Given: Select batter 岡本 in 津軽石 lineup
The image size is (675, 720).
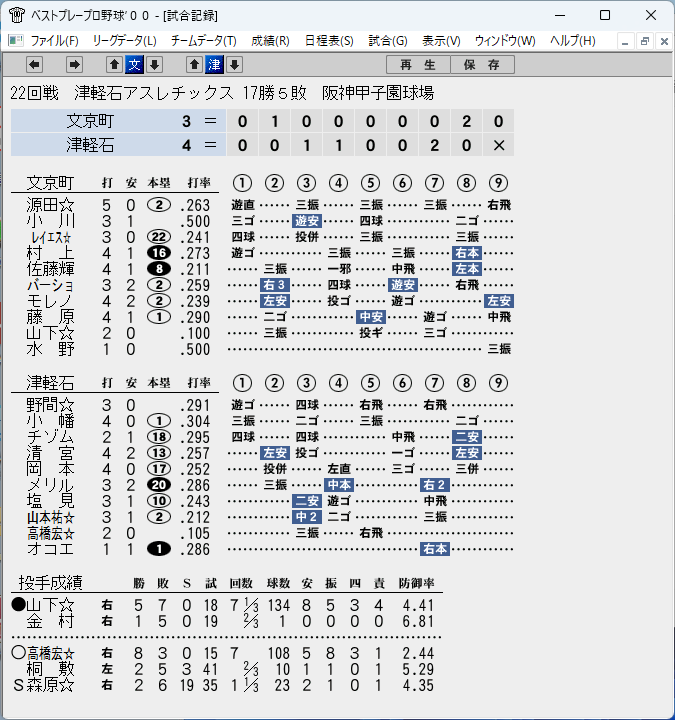Looking at the screenshot, I should (50, 469).
